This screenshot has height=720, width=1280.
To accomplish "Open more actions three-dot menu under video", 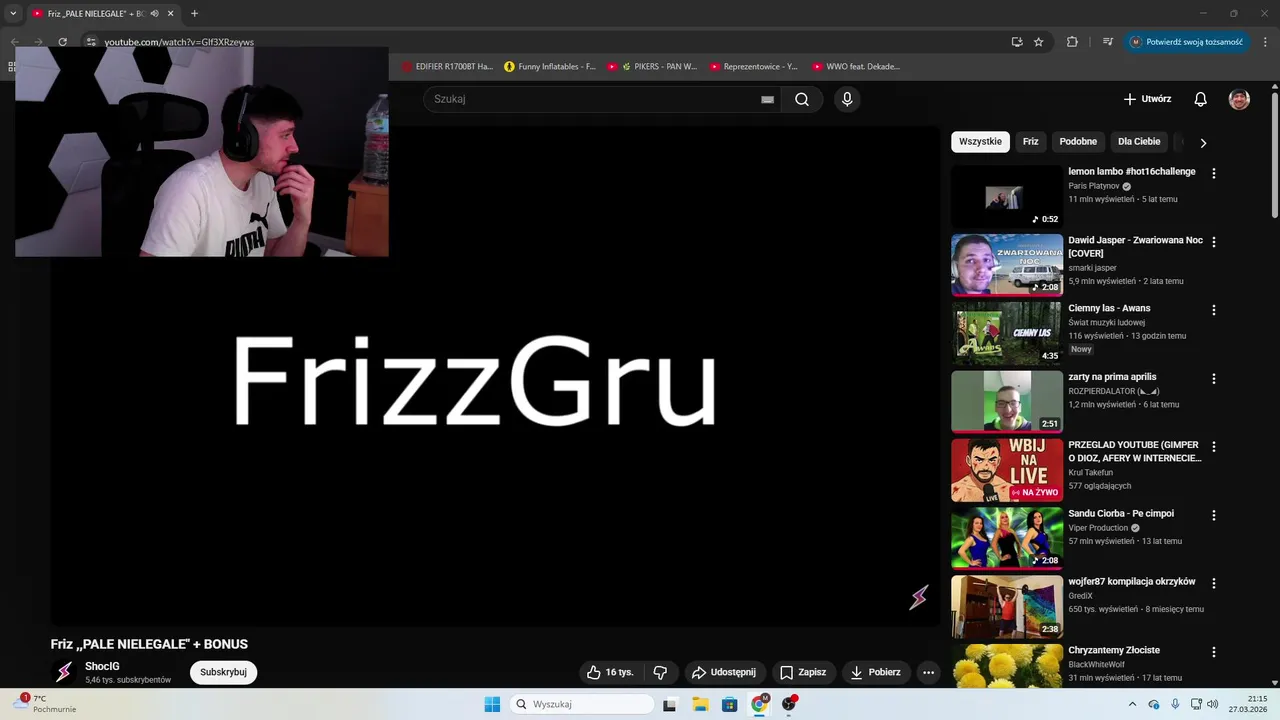I will tap(928, 672).
